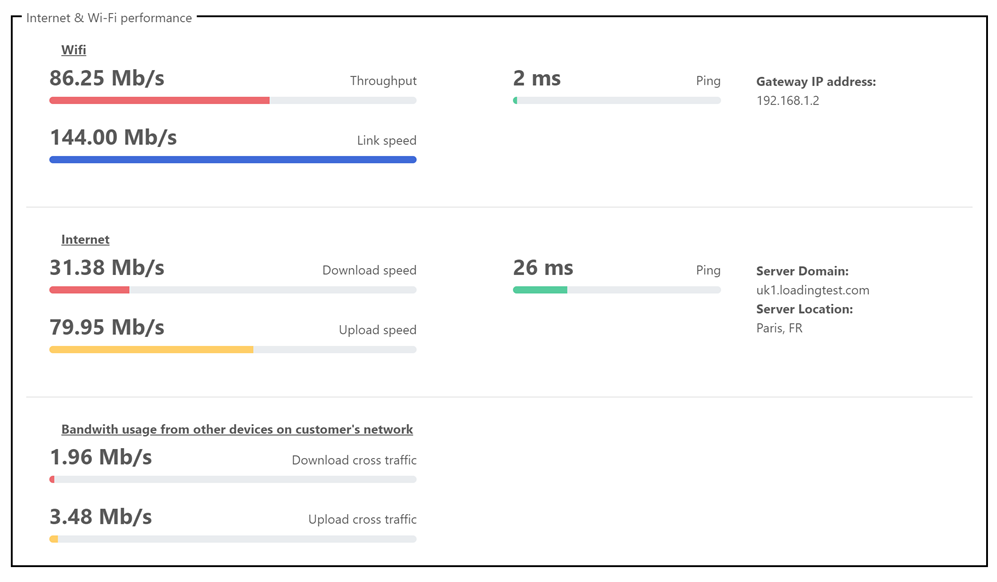The height and width of the screenshot is (582, 997).
Task: Click the Gateway IP address label
Action: click(816, 81)
